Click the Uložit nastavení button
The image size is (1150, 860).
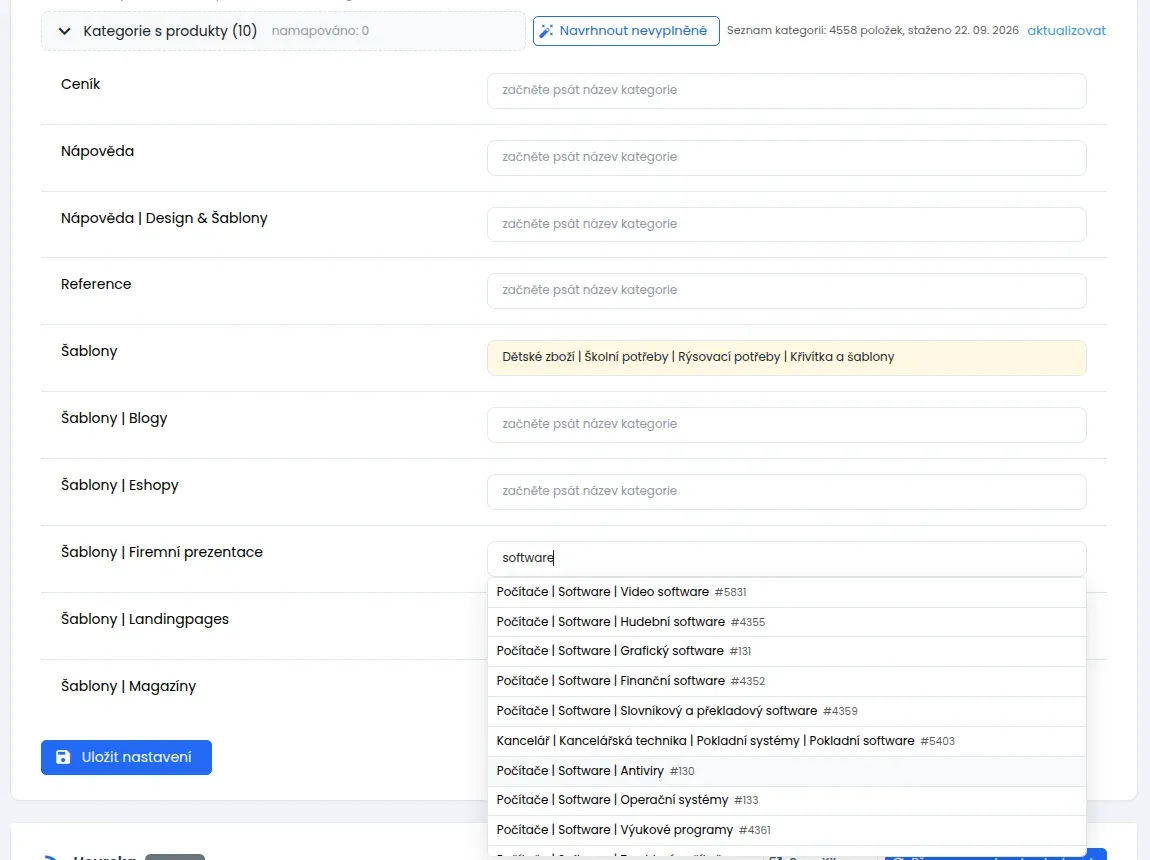126,757
